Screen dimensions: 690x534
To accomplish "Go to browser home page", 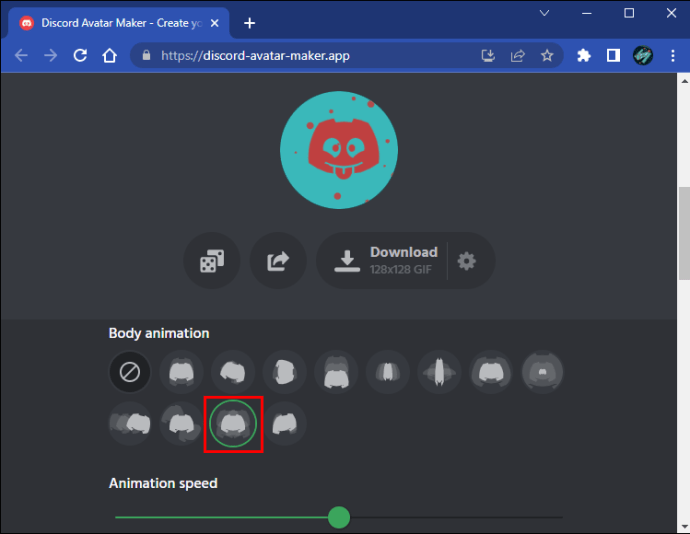I will coord(110,55).
